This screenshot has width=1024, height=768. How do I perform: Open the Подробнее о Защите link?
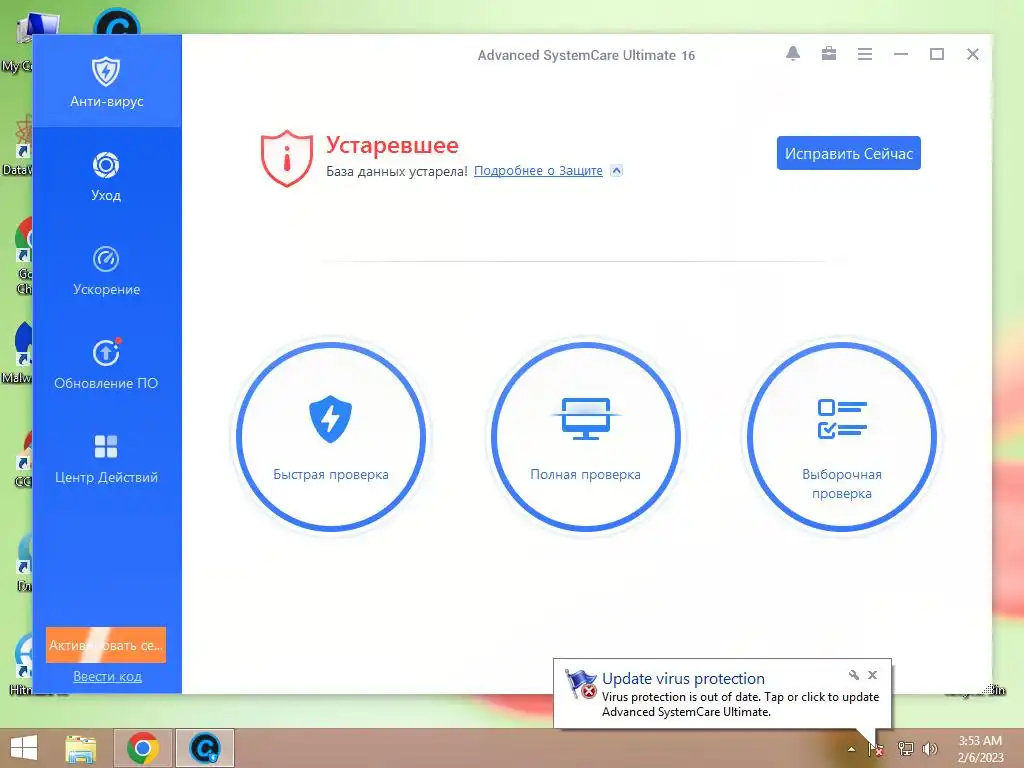tap(538, 170)
